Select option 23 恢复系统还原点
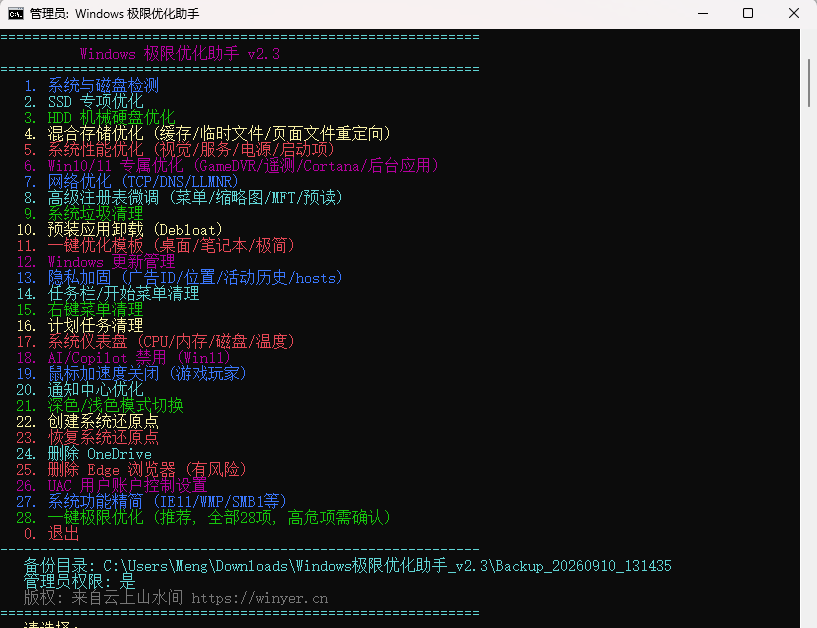Viewport: 817px width, 628px height. click(88, 438)
